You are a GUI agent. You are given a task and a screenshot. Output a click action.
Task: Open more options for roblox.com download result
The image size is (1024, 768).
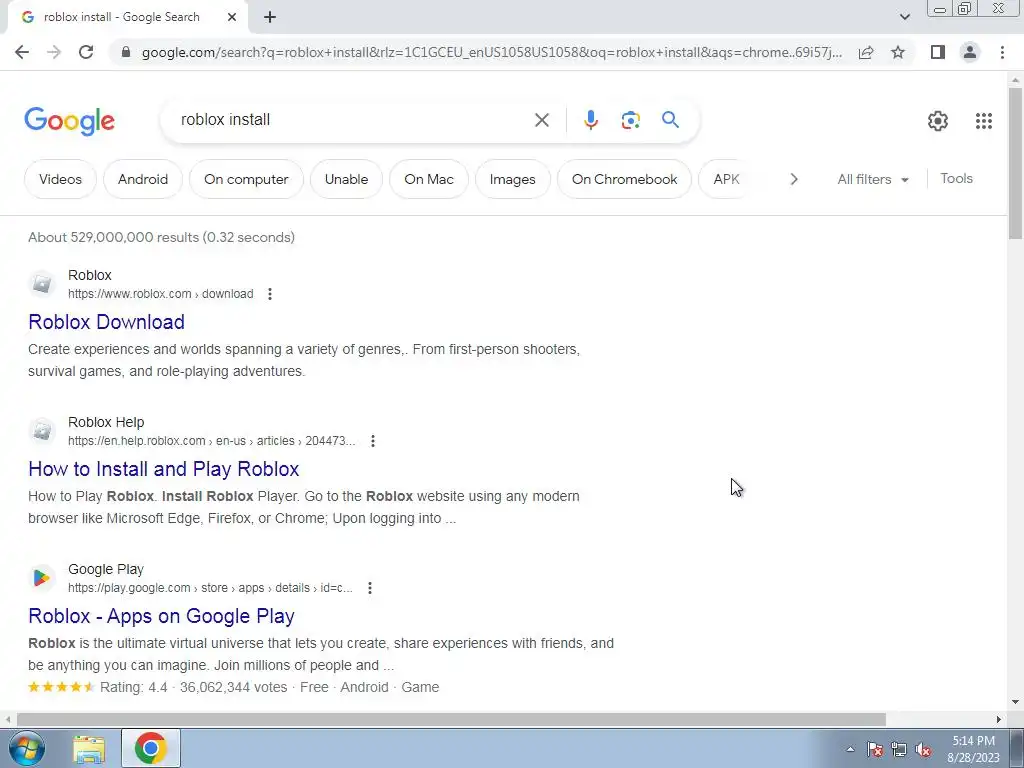click(x=270, y=294)
